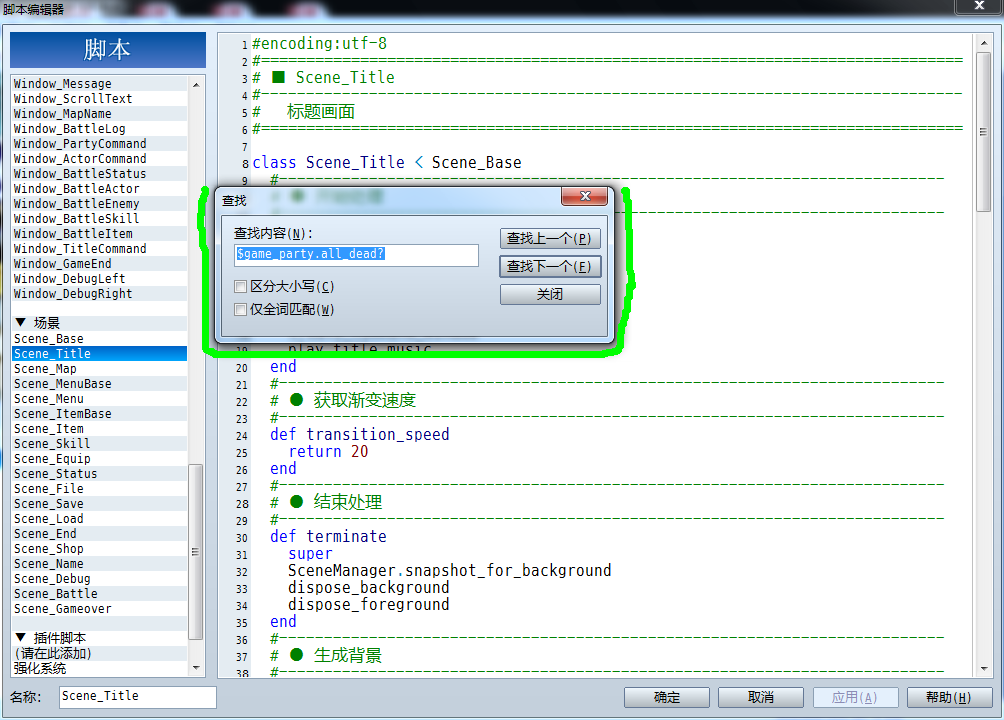This screenshot has width=1004, height=720.
Task: Confirm with the 确定 button
Action: 667,697
